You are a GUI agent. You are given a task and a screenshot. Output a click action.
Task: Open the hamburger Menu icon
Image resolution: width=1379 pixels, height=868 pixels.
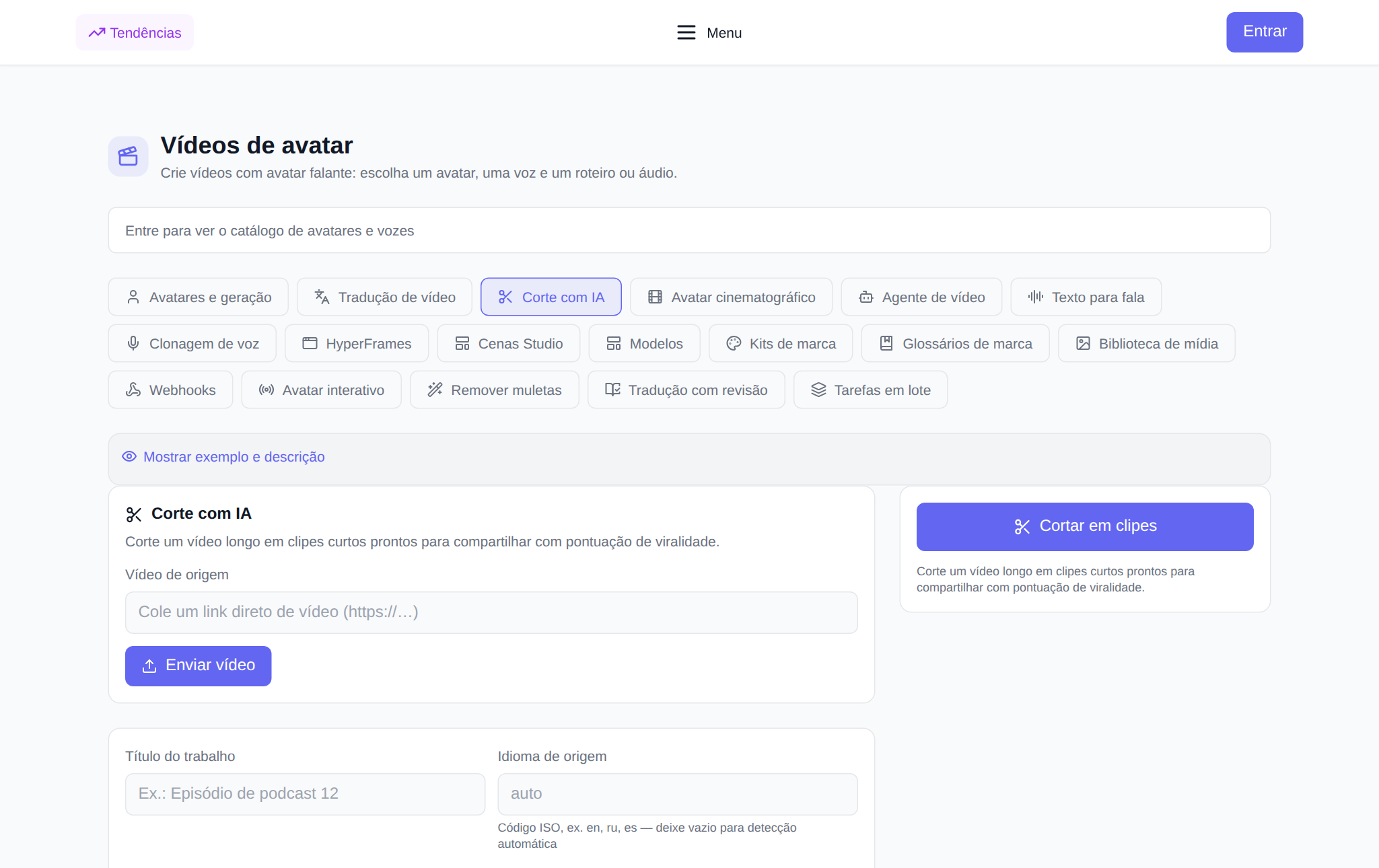pos(686,32)
